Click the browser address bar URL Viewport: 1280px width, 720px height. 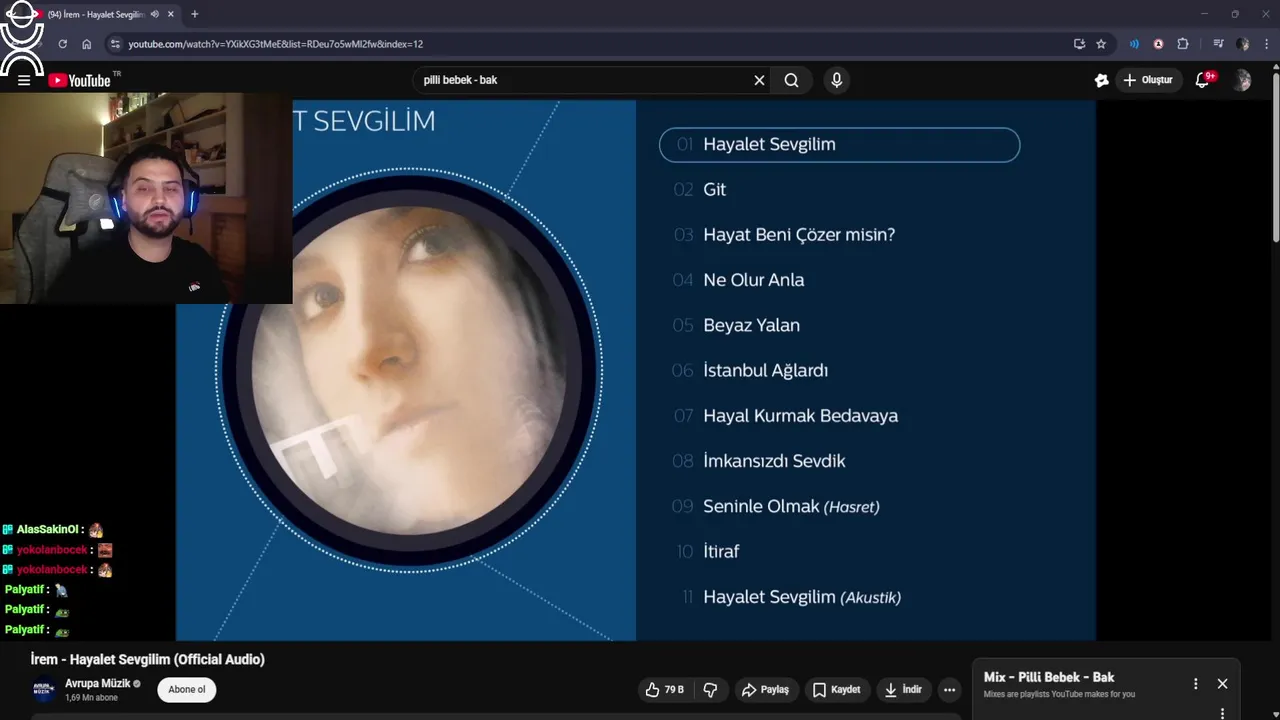click(x=276, y=44)
